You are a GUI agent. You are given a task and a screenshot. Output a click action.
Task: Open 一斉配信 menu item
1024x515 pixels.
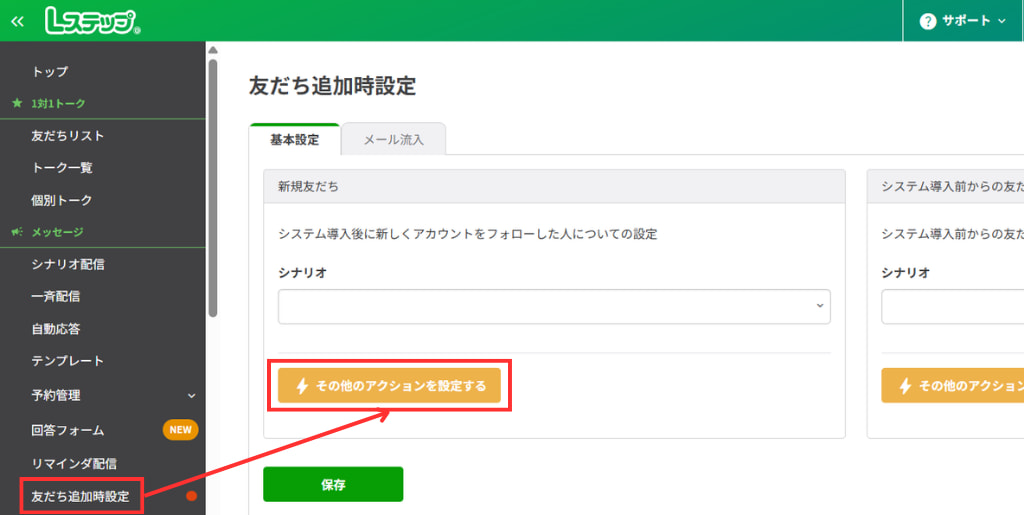tap(56, 296)
